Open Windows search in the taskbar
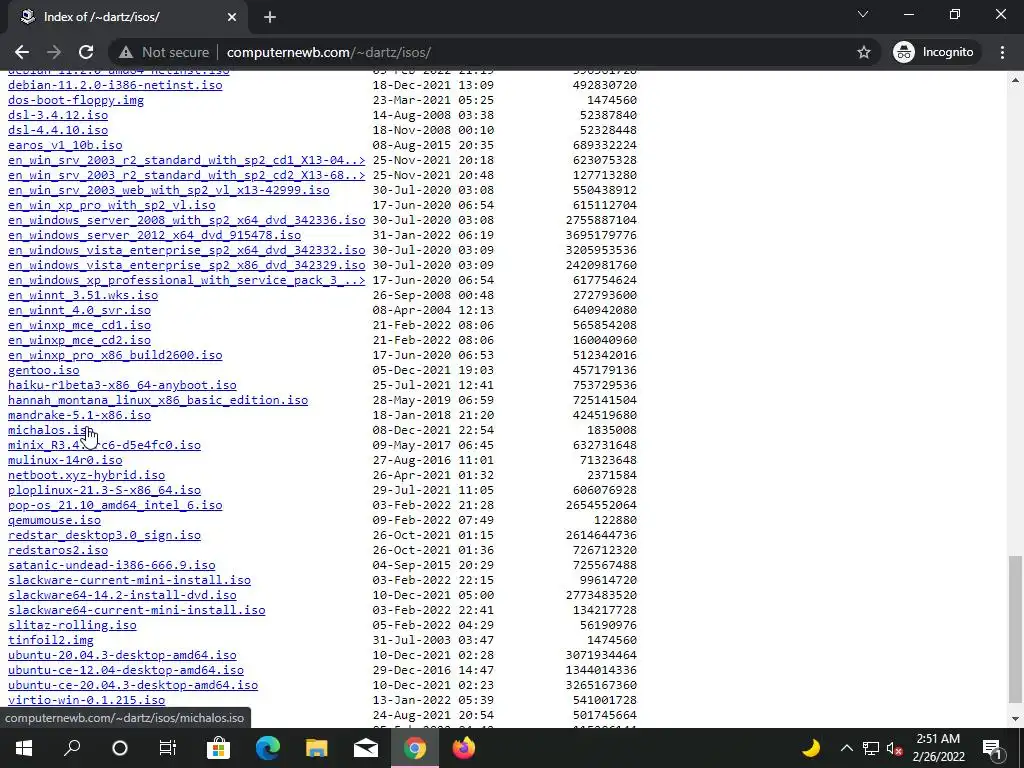The width and height of the screenshot is (1024, 768). (72, 748)
